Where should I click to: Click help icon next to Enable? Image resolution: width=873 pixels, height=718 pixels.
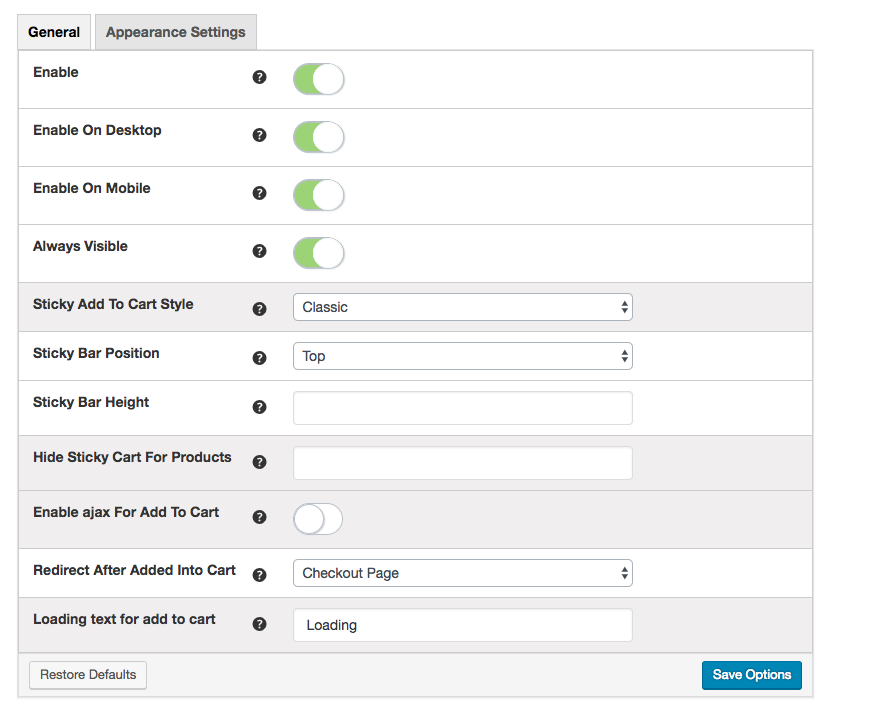pyautogui.click(x=260, y=77)
